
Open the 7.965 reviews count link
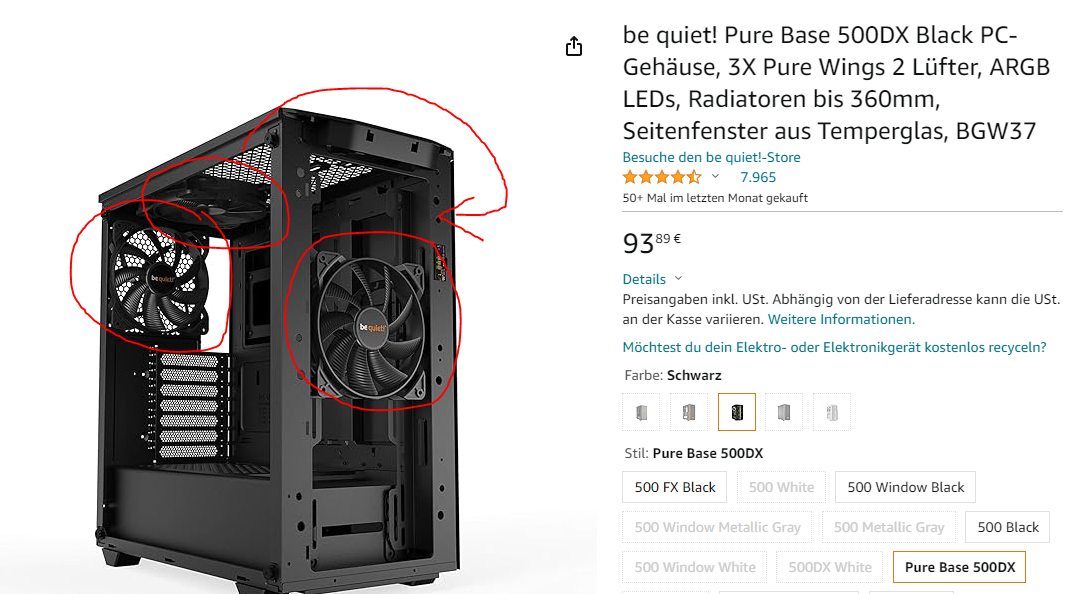[758, 177]
